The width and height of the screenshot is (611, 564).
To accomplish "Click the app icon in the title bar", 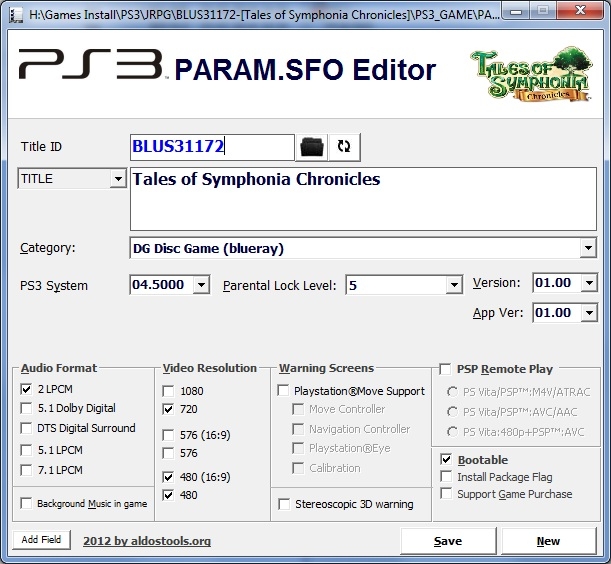I will [x=16, y=15].
